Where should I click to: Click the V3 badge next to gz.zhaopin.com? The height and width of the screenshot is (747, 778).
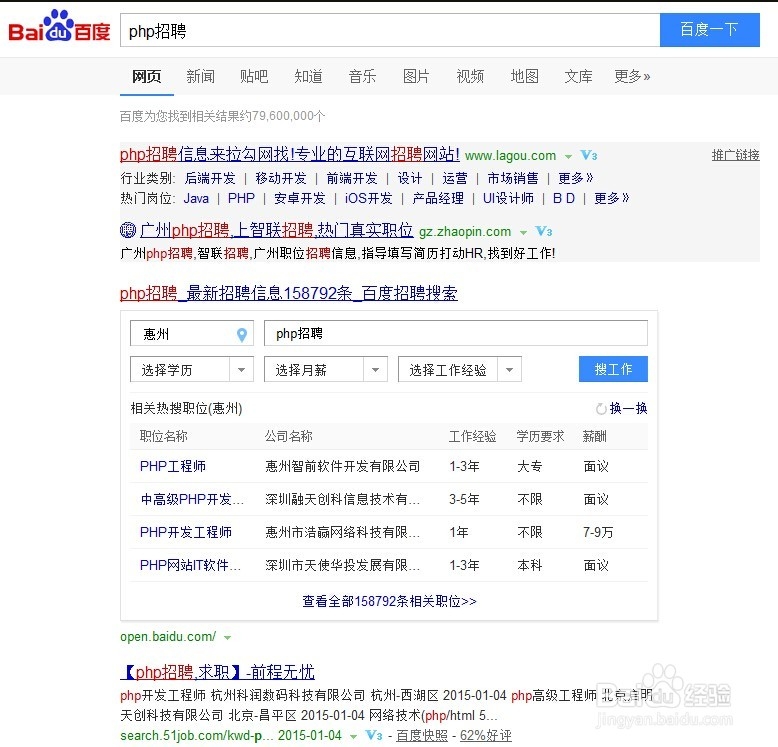(x=543, y=231)
